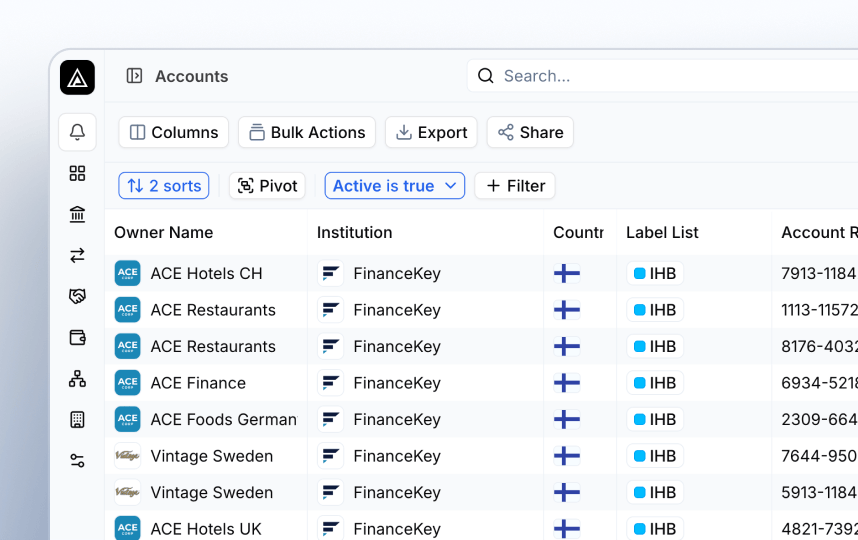Click the Share button
The height and width of the screenshot is (540, 858).
tap(530, 132)
